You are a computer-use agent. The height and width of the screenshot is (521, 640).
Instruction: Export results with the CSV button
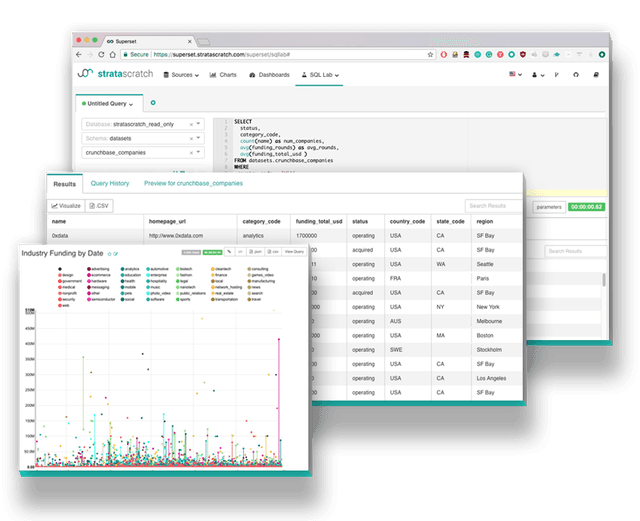99,205
